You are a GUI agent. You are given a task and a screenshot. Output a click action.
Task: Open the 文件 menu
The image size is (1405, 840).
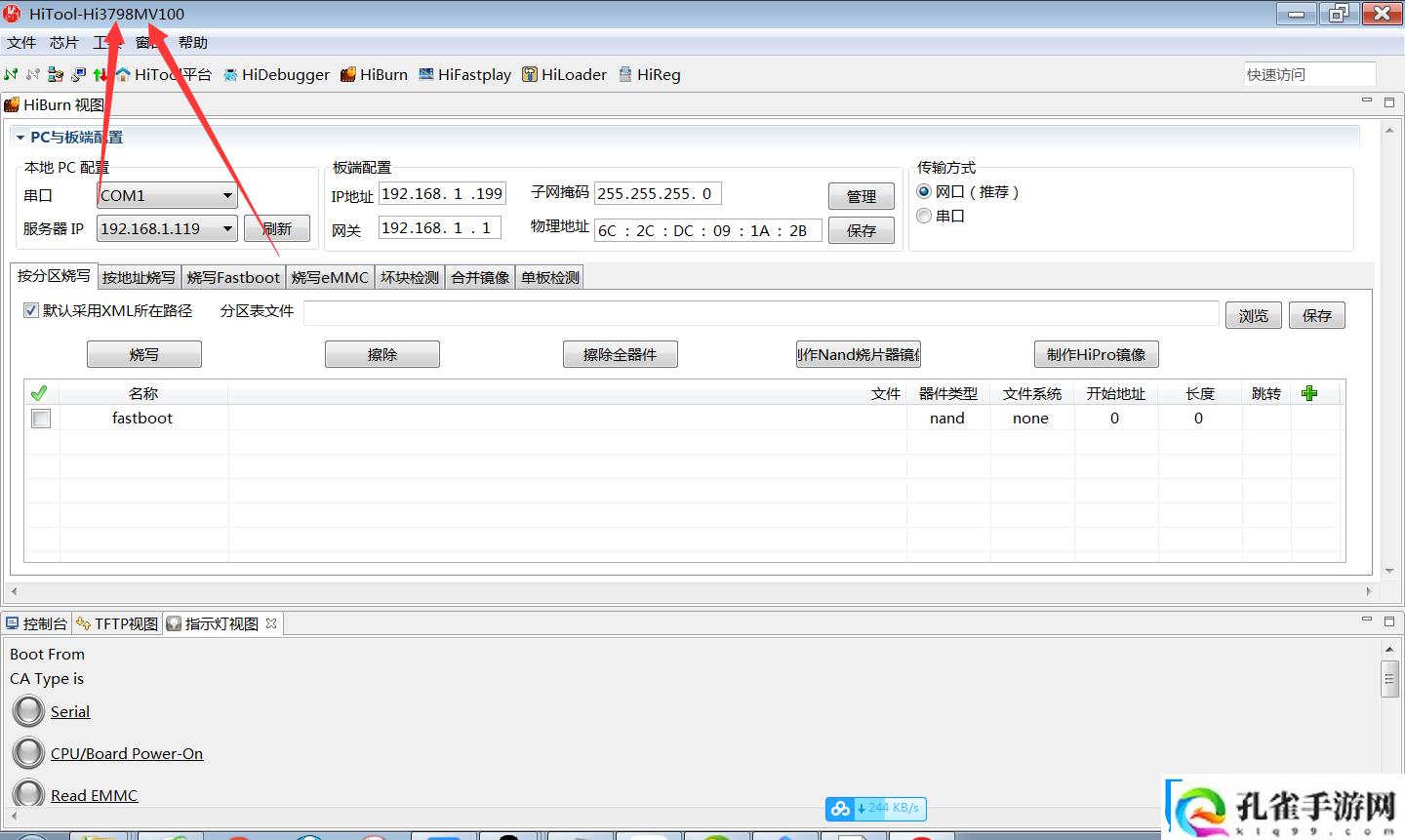point(21,43)
